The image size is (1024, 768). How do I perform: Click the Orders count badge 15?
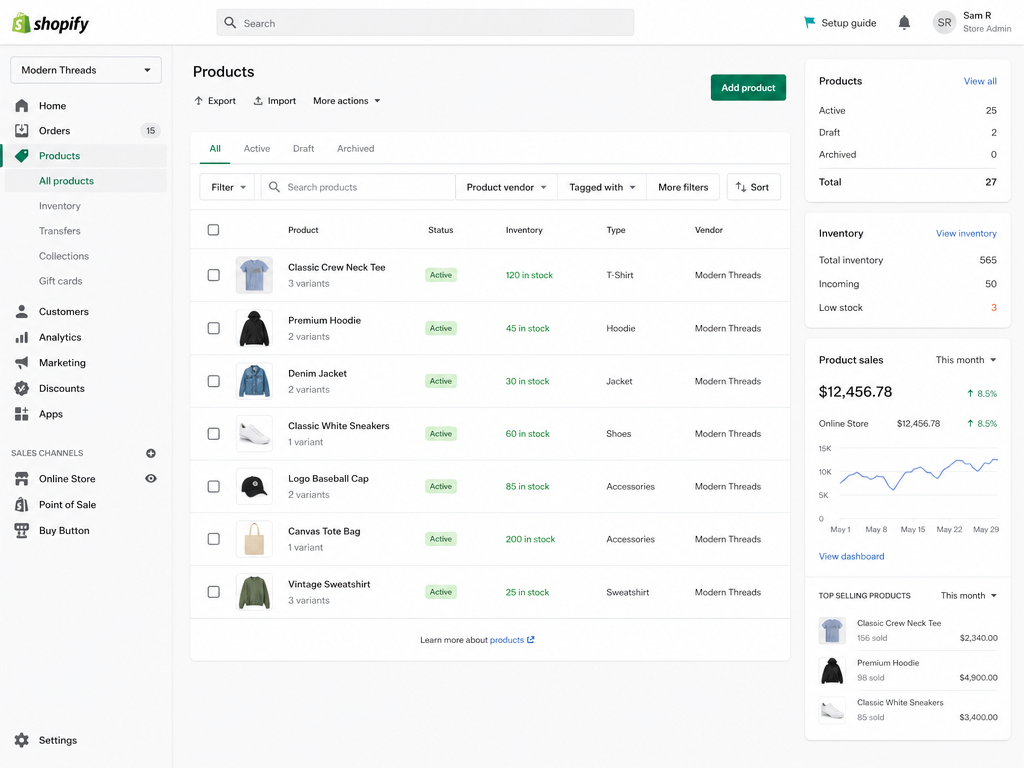tap(150, 131)
